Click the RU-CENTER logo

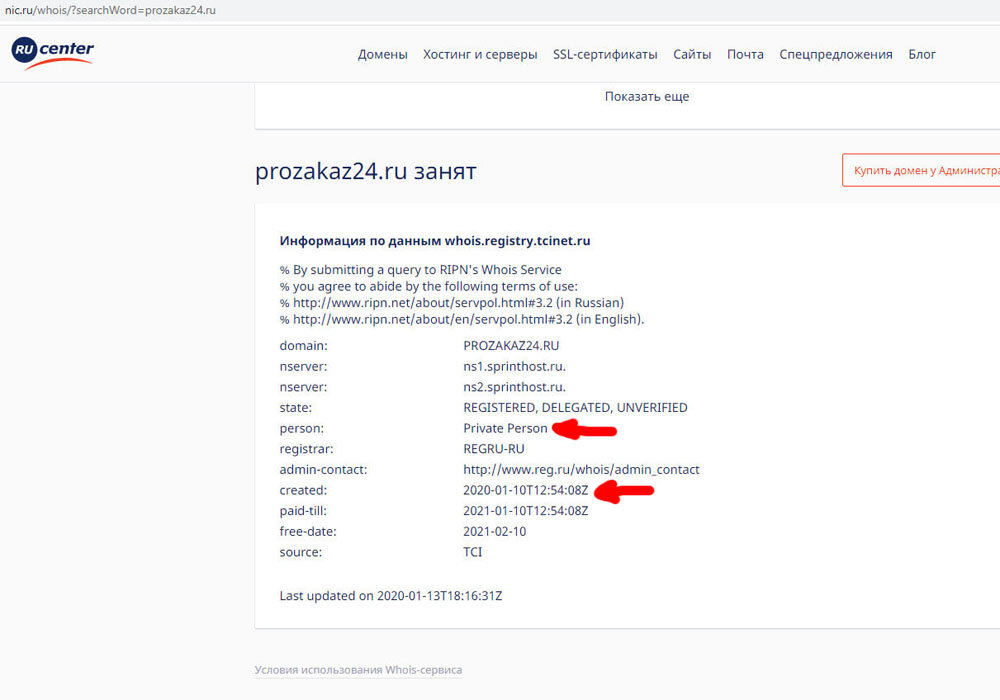point(53,53)
